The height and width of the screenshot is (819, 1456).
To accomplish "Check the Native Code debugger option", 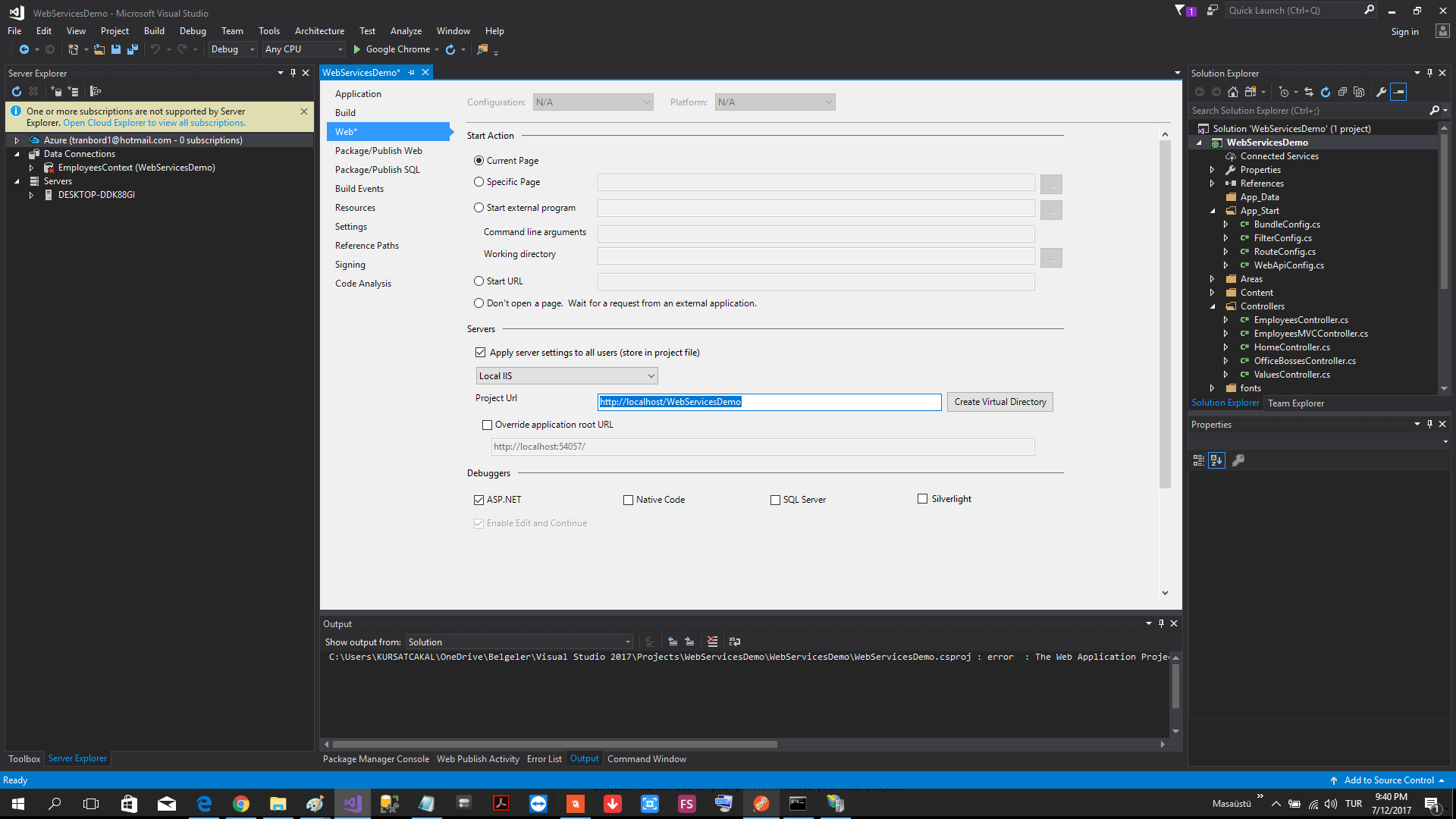I will (628, 500).
